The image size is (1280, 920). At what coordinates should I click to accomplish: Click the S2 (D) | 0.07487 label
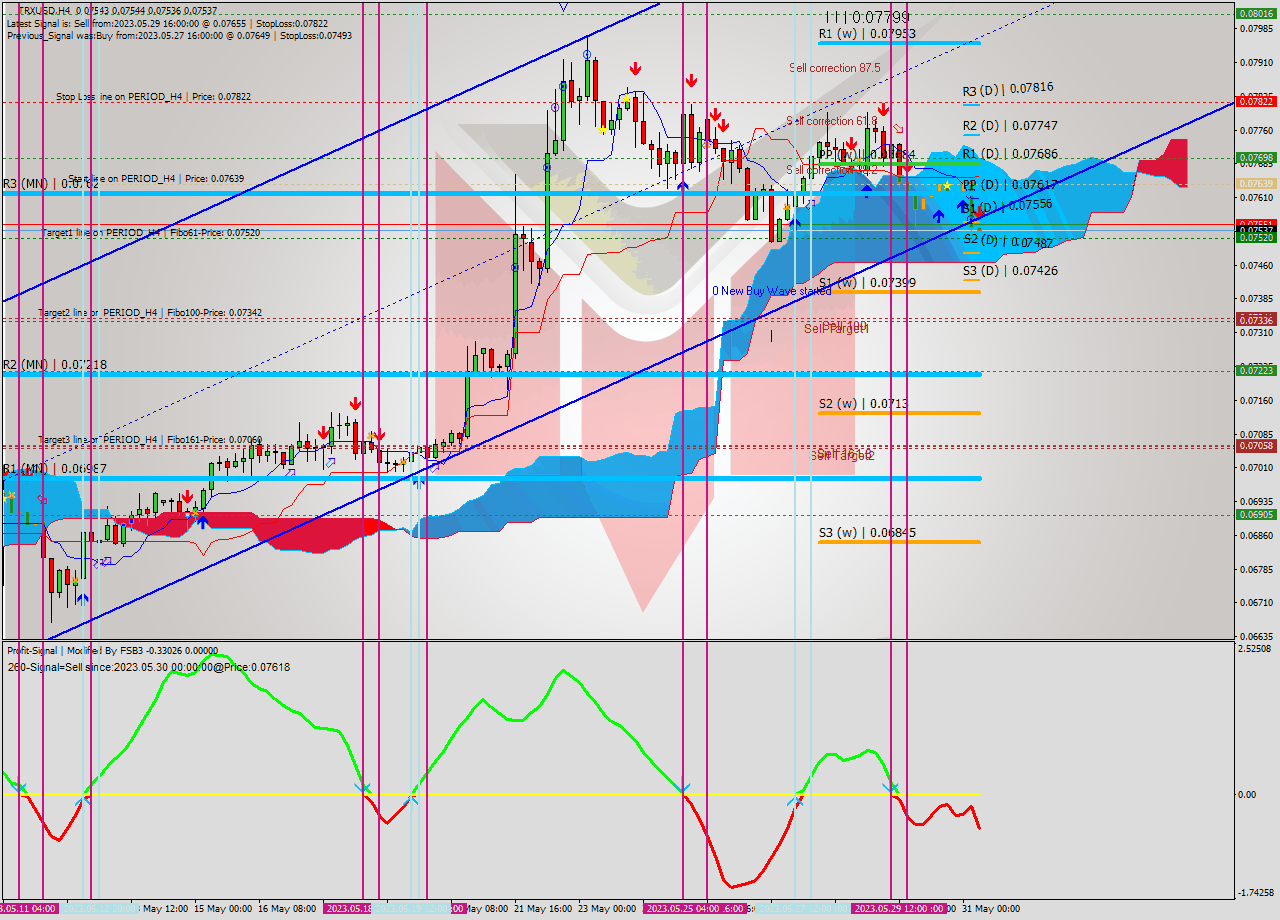[x=1010, y=242]
